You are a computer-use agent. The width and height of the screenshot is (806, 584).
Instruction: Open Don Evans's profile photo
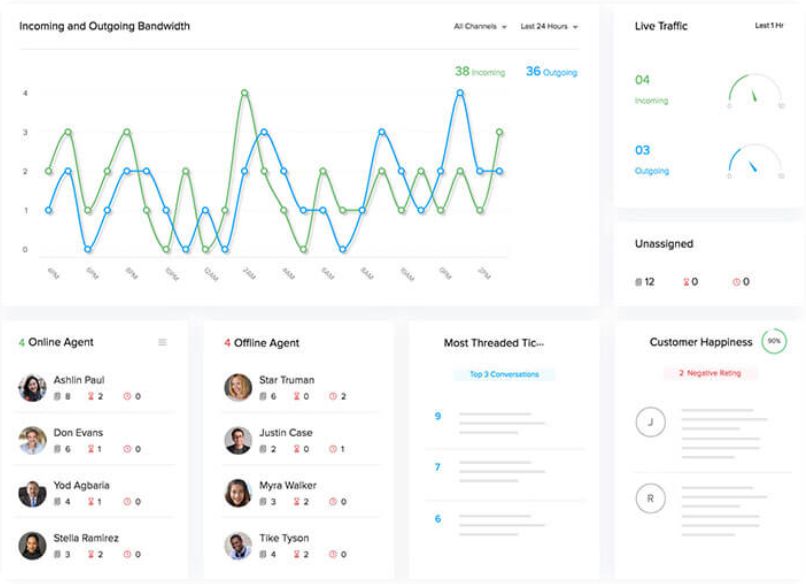(x=32, y=440)
